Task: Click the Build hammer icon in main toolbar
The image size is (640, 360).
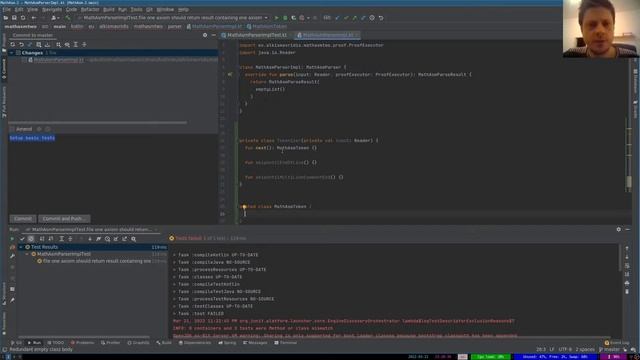Action: click(68, 18)
